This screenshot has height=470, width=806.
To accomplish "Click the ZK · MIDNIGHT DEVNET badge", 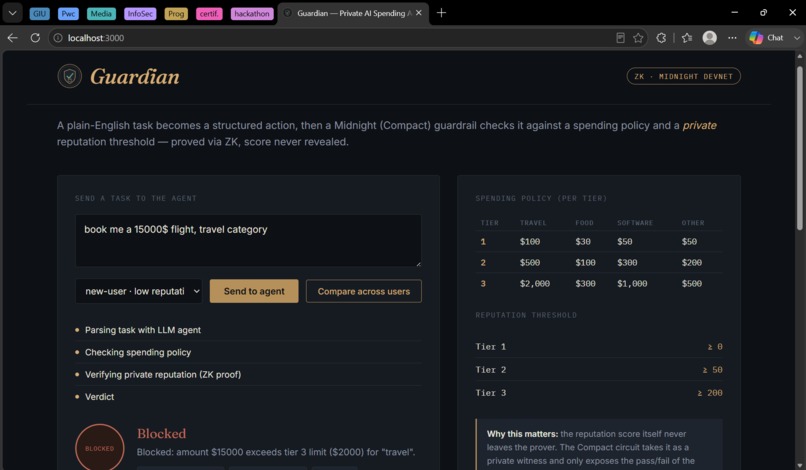I will (684, 76).
